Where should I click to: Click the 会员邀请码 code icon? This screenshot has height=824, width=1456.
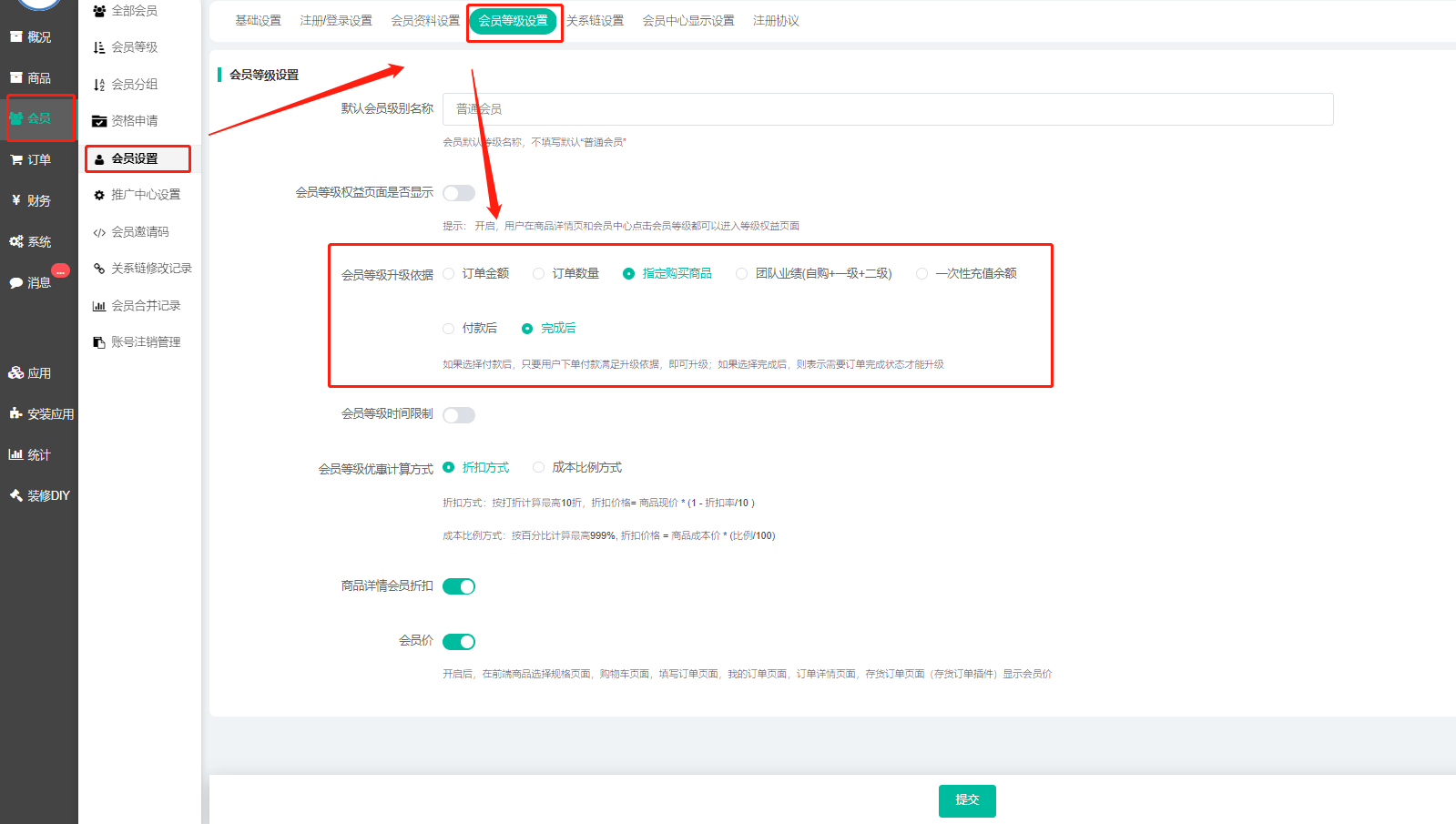99,232
